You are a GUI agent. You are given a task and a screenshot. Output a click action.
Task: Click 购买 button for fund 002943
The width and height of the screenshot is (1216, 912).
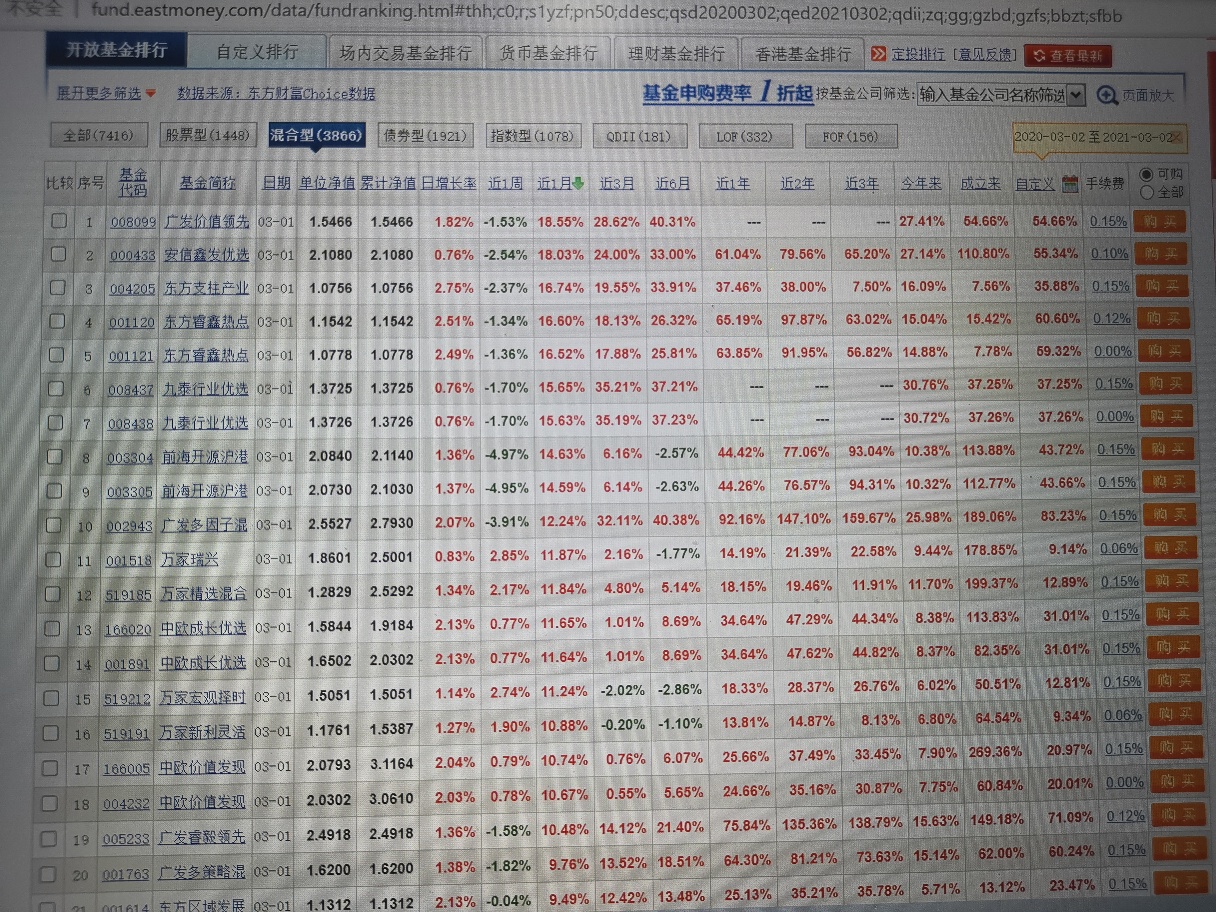coord(1168,514)
